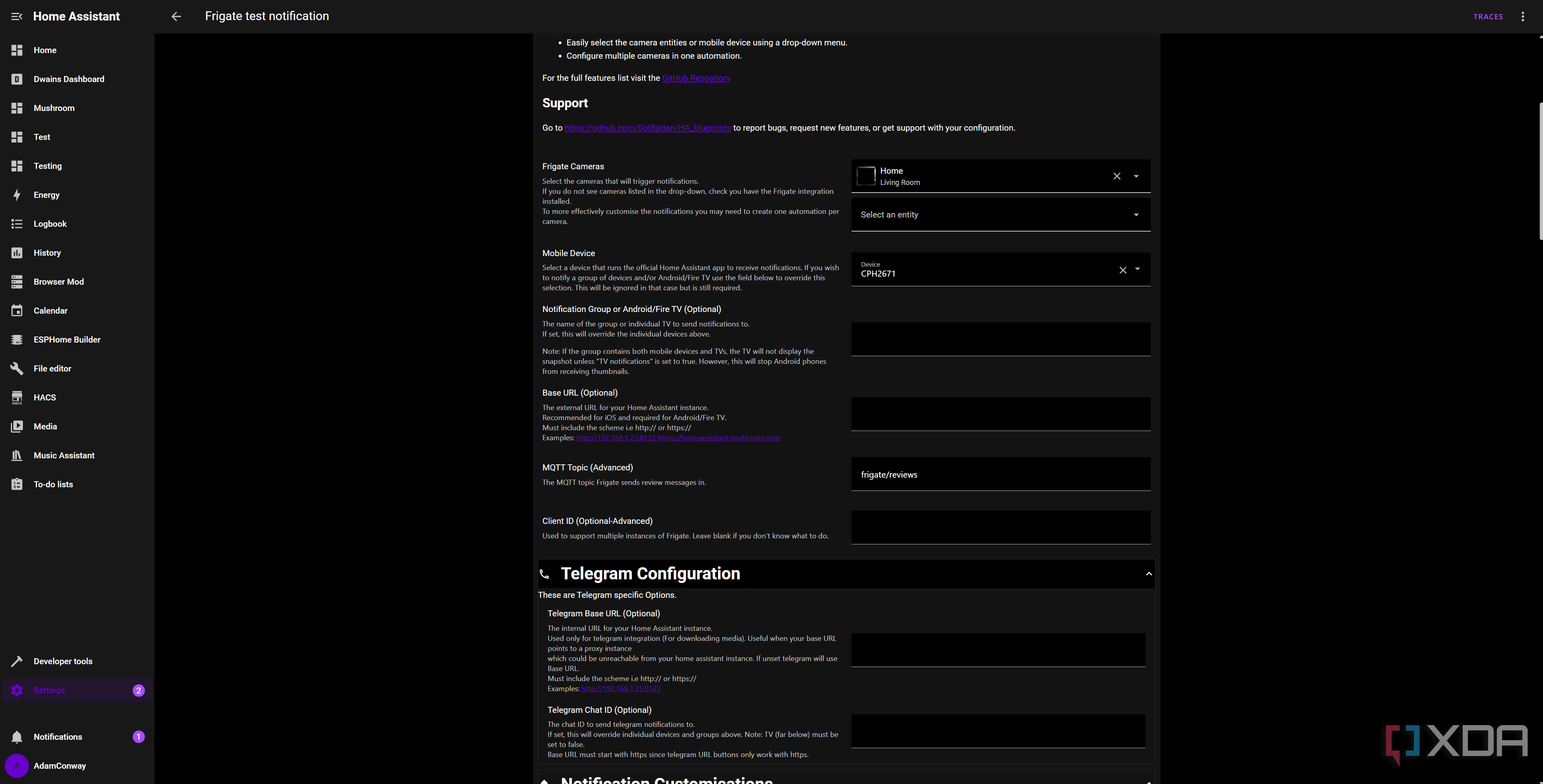This screenshot has height=784, width=1543.
Task: Click the HACS store icon
Action: [17, 398]
